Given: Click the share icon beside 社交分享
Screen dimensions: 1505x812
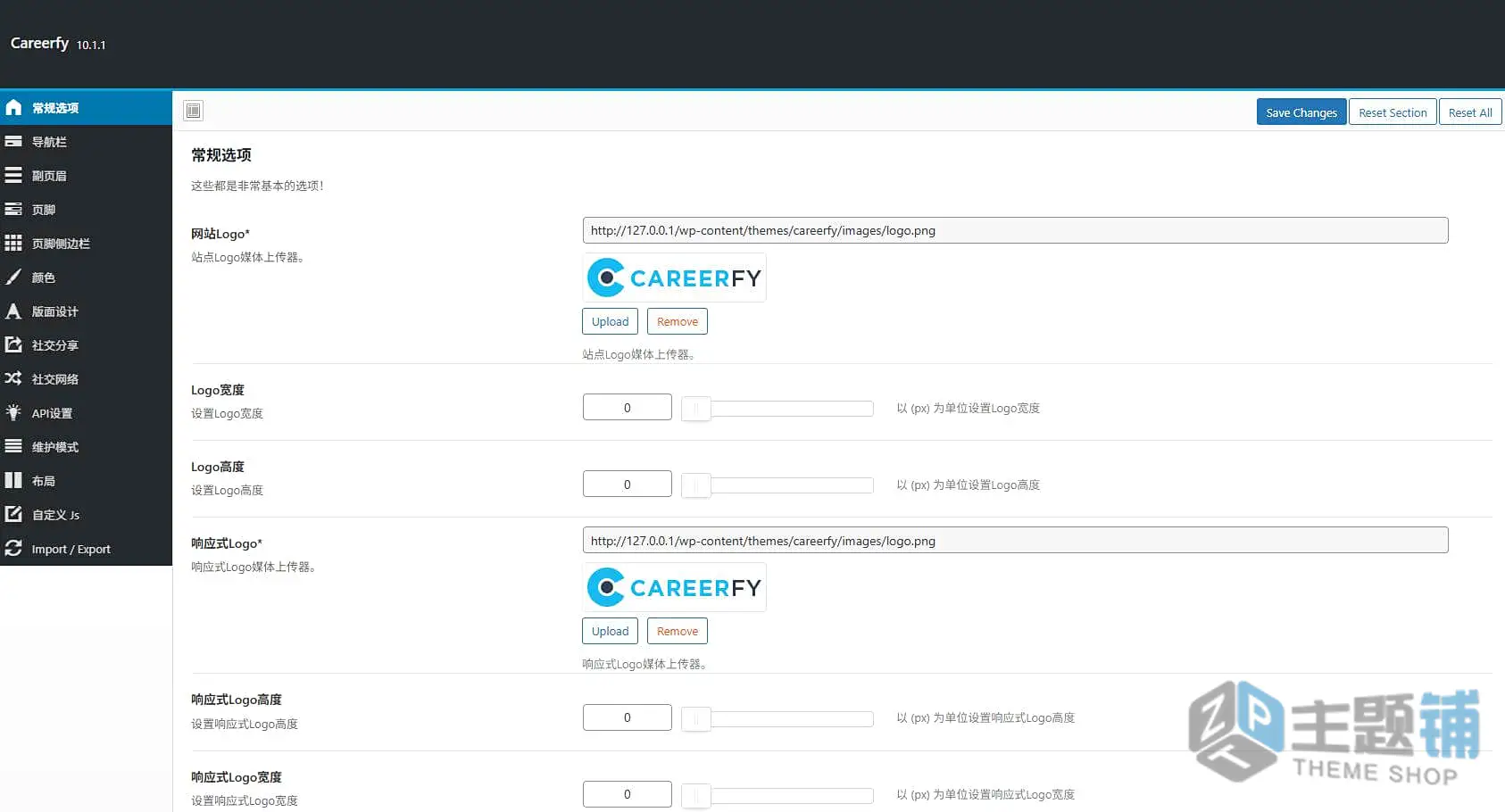Looking at the screenshot, I should tap(13, 345).
